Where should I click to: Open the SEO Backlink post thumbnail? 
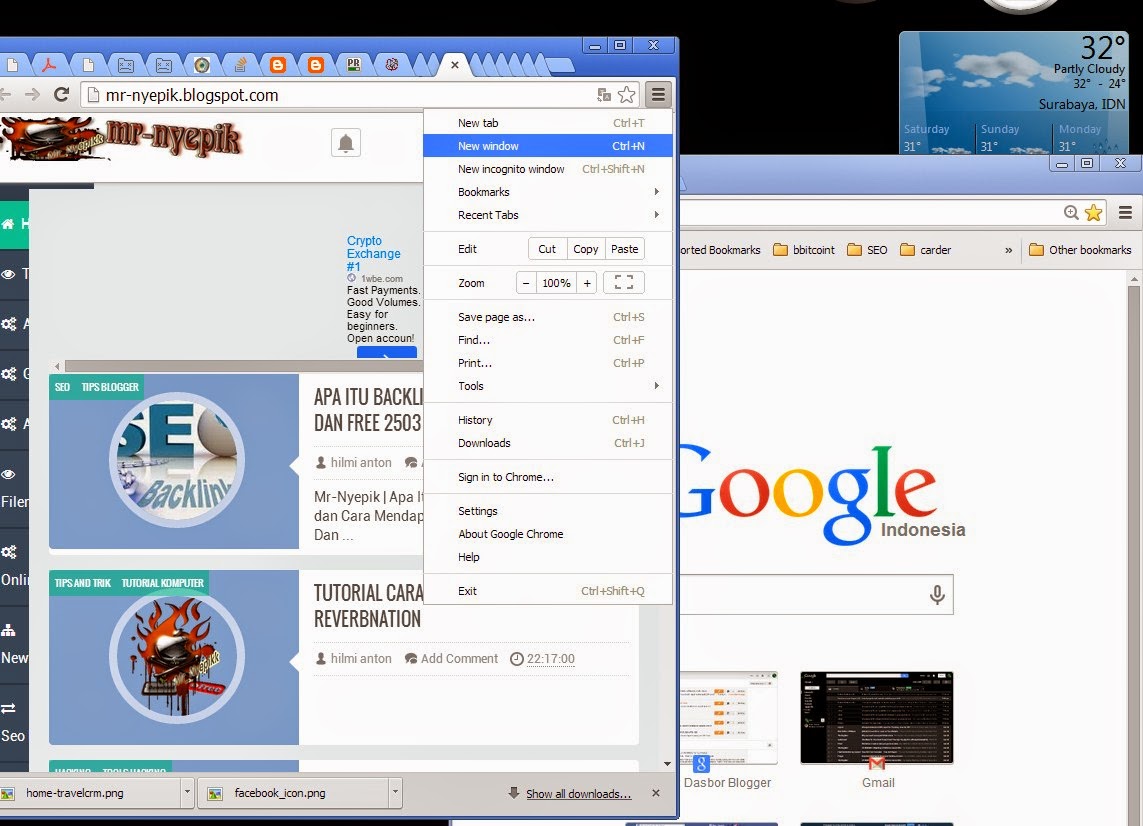pyautogui.click(x=176, y=461)
